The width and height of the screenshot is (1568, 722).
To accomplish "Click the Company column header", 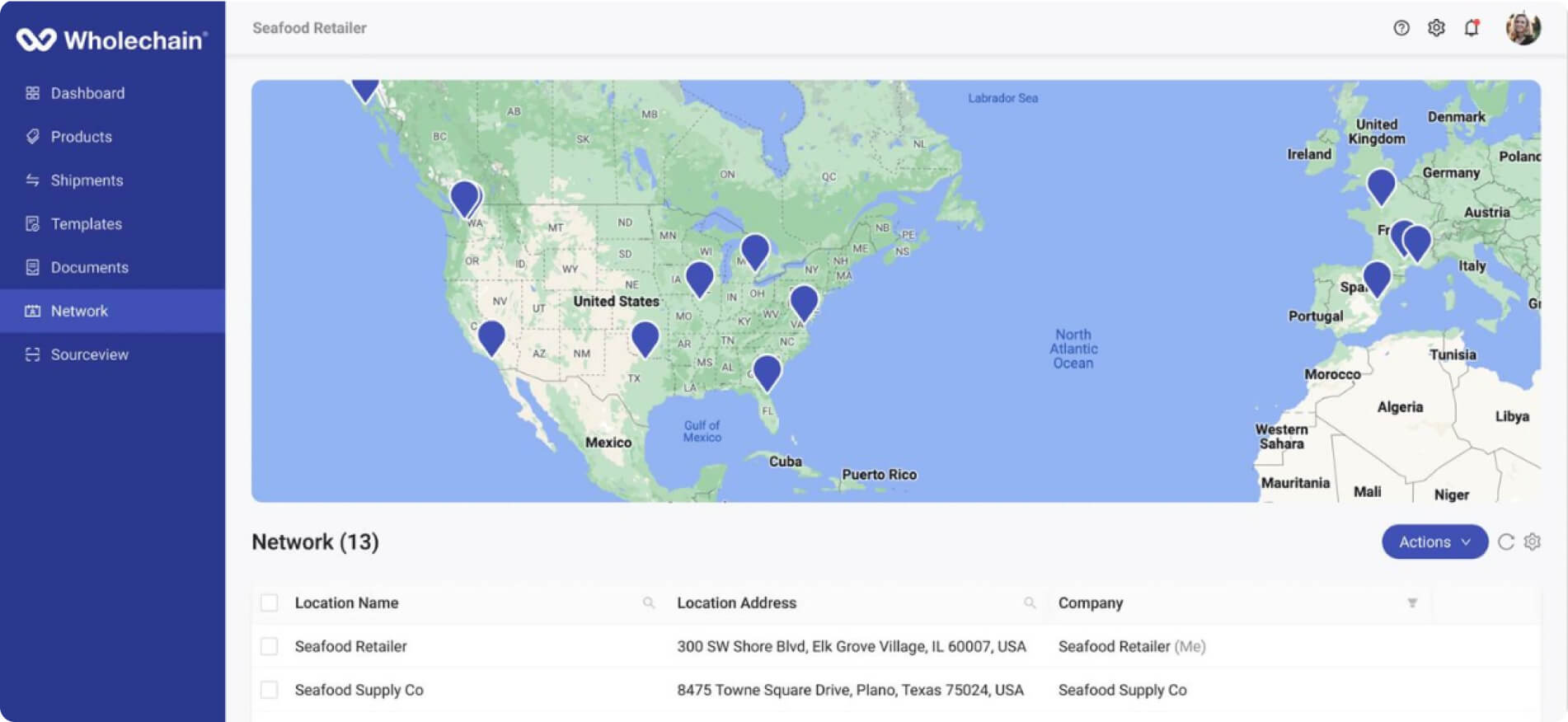I will pyautogui.click(x=1091, y=602).
